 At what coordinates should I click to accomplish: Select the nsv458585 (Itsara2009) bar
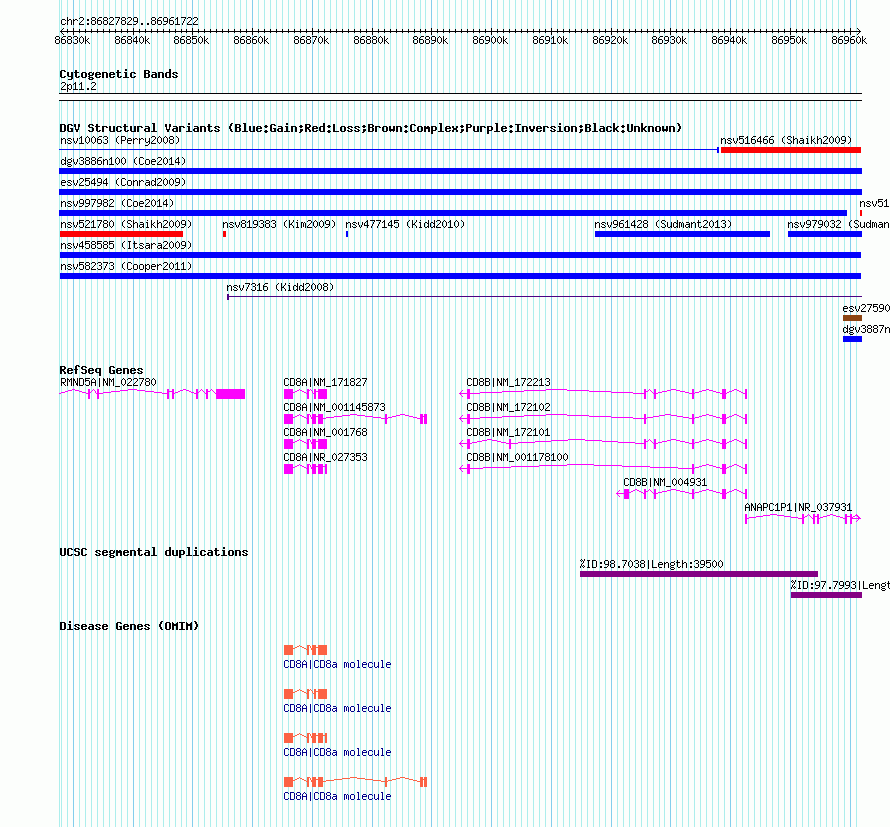(460, 255)
